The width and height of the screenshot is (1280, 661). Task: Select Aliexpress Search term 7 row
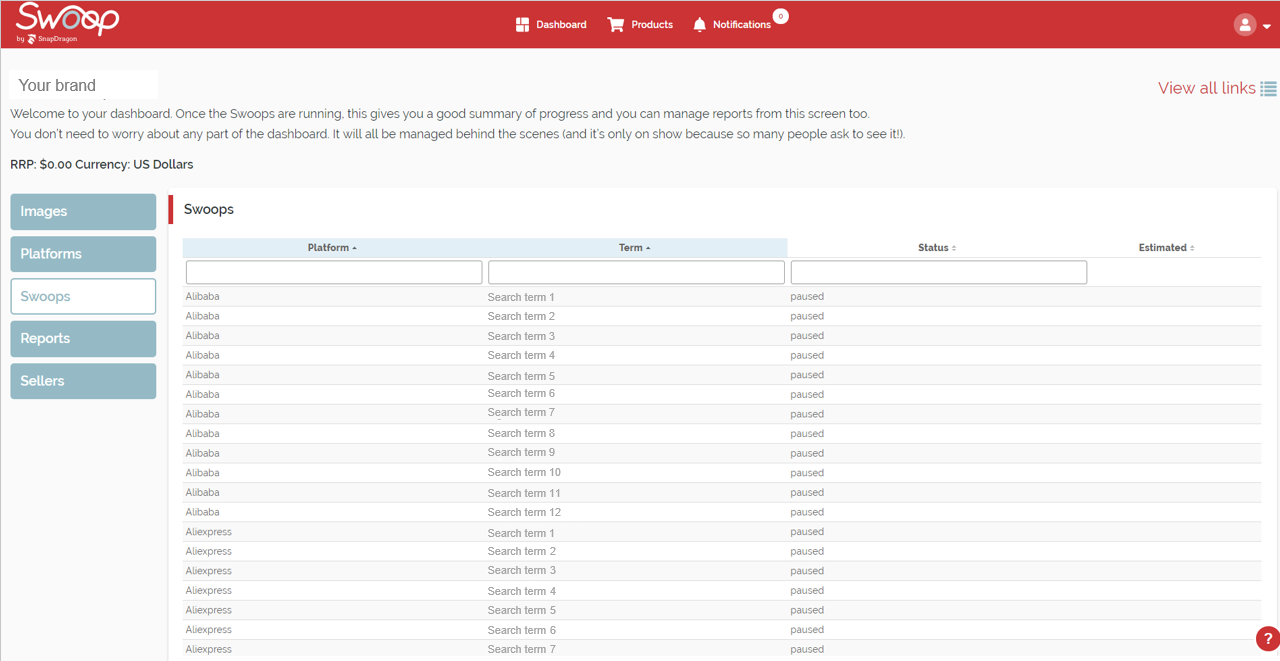coord(721,649)
